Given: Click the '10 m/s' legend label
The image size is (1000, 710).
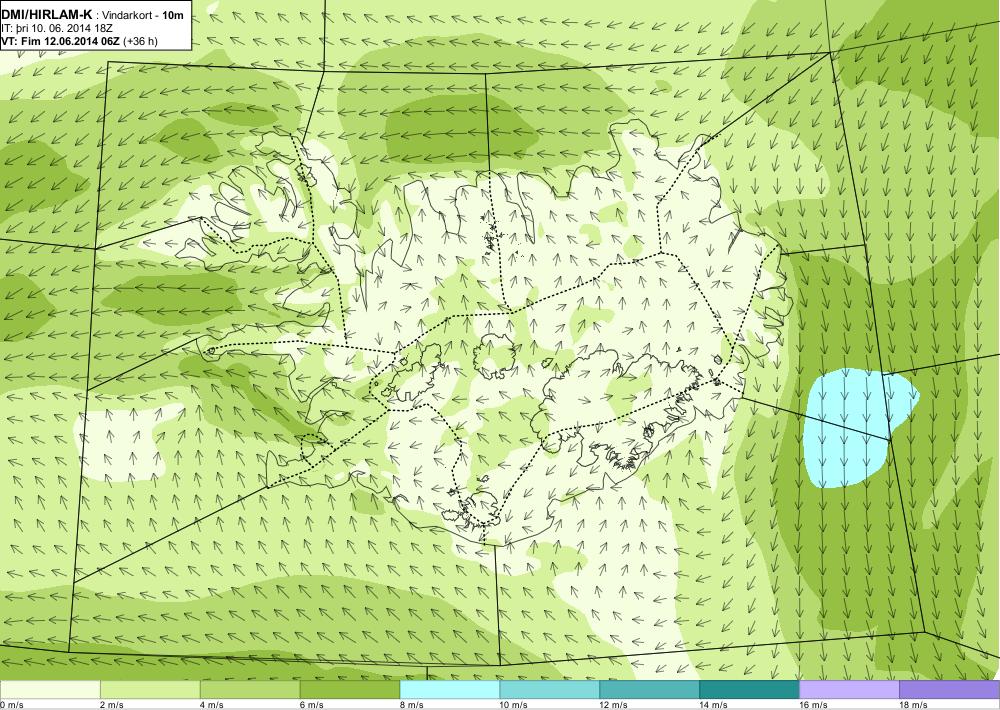Looking at the screenshot, I should 513,705.
